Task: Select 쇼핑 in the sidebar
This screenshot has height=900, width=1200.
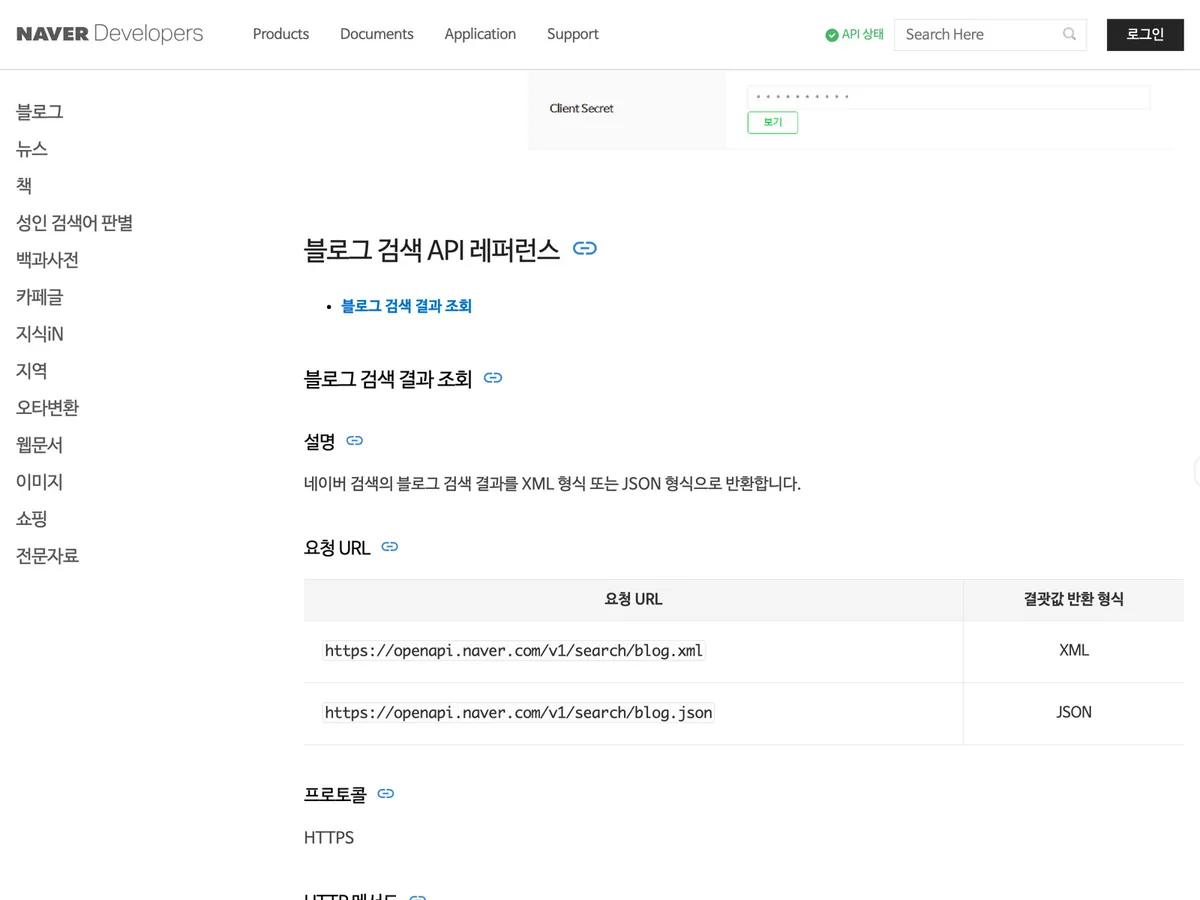Action: pos(32,519)
